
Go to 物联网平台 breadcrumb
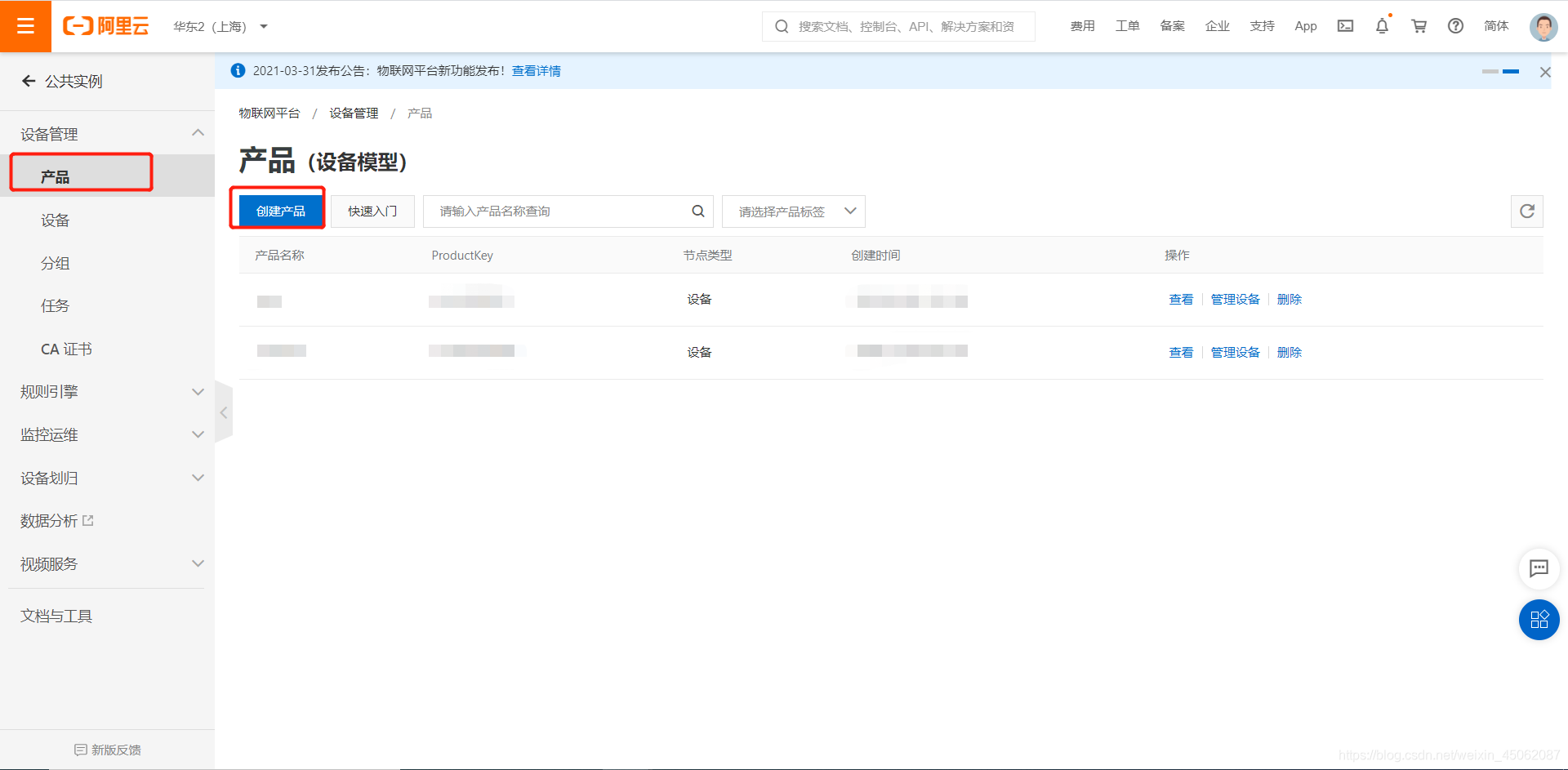pos(269,113)
